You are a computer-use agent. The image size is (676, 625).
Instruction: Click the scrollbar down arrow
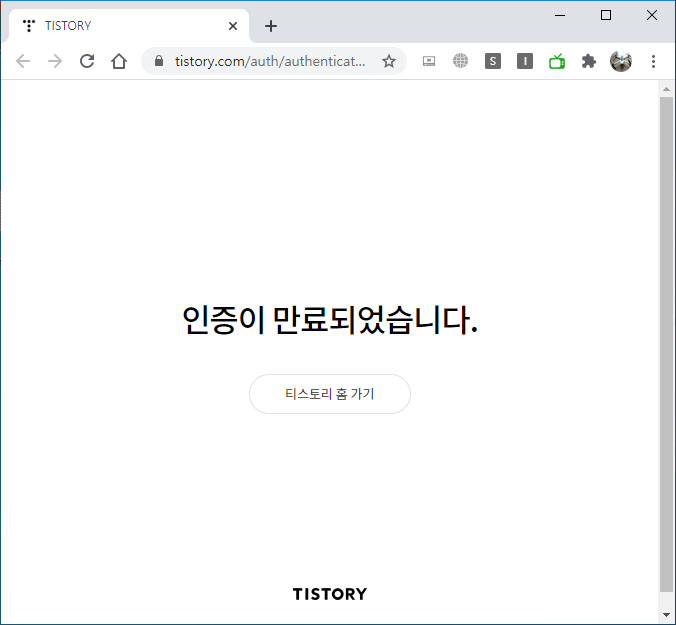point(667,615)
